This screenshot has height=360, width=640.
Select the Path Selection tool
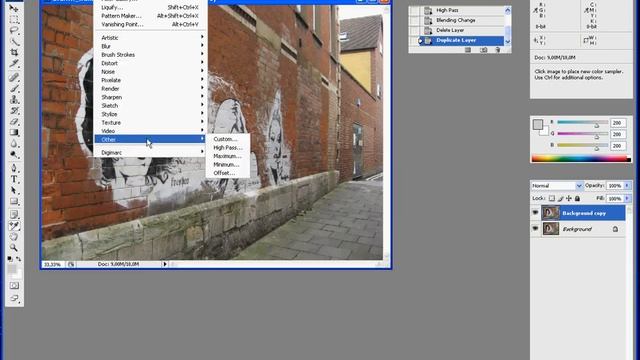click(x=14, y=190)
